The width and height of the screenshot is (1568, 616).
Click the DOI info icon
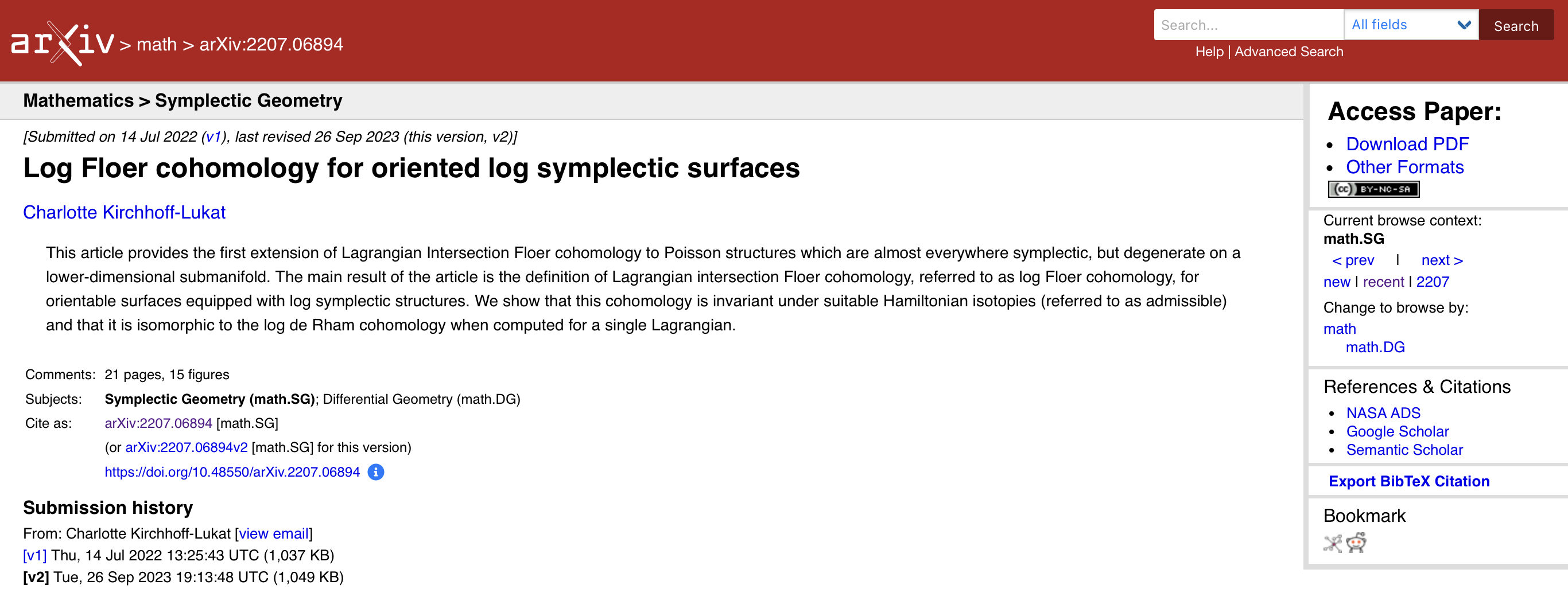click(376, 472)
